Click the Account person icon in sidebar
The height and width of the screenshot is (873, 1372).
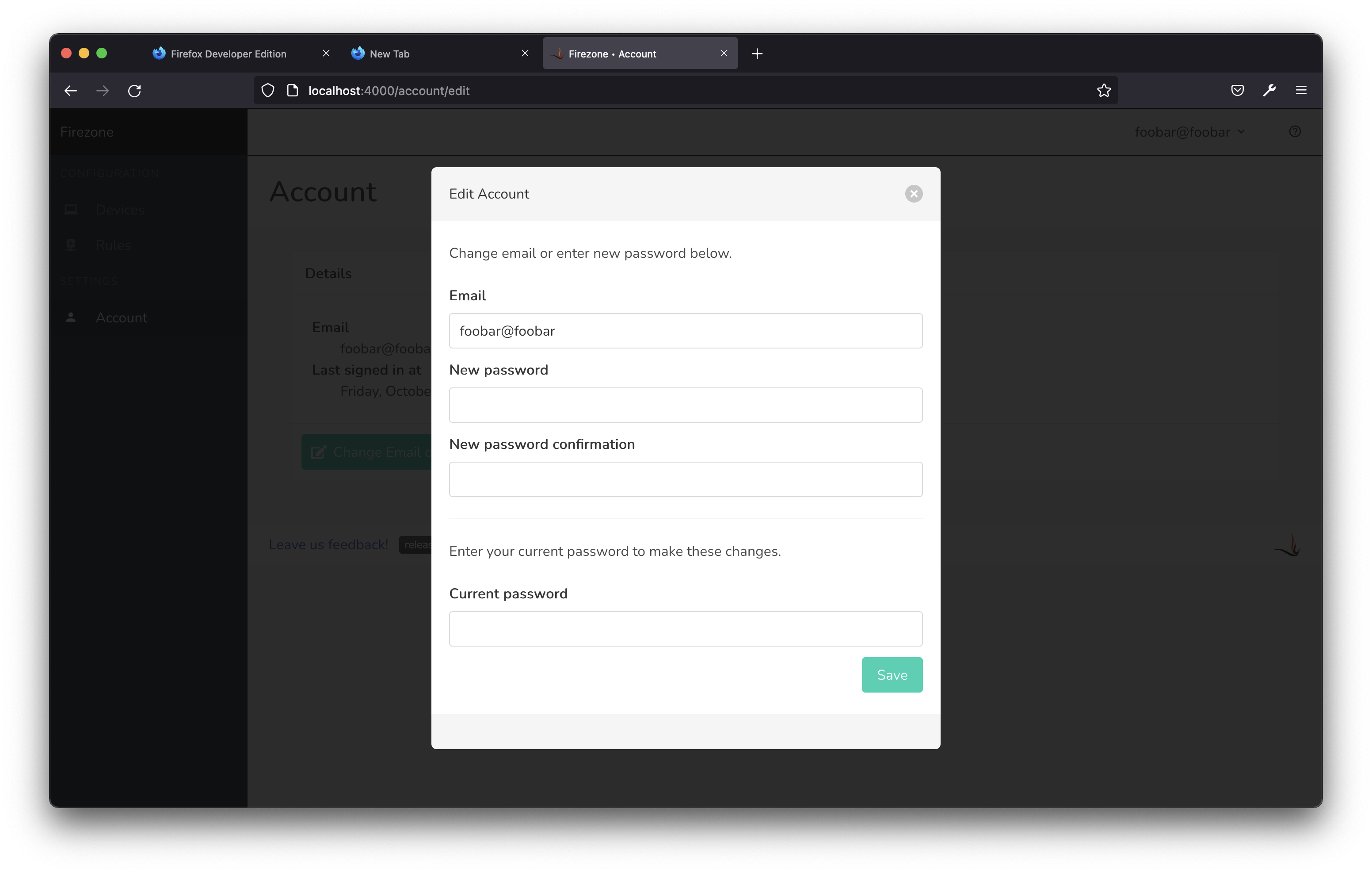pyautogui.click(x=71, y=318)
